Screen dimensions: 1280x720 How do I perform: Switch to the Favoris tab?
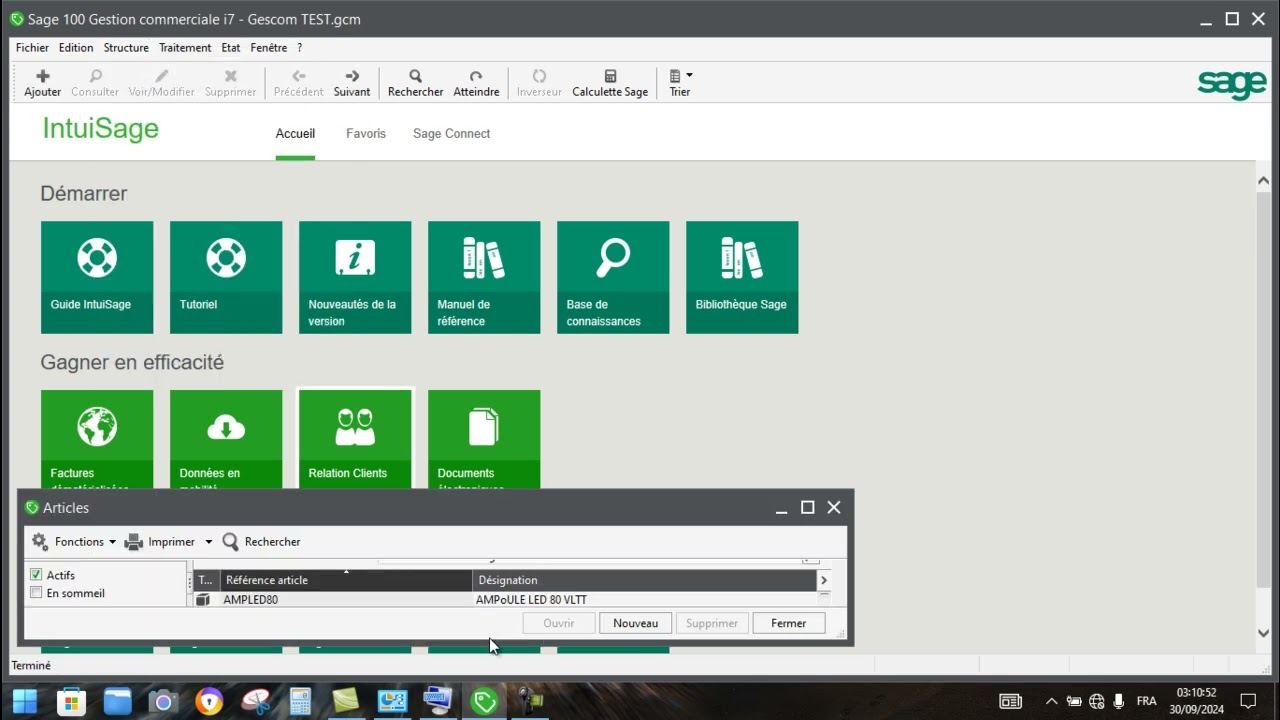(366, 134)
